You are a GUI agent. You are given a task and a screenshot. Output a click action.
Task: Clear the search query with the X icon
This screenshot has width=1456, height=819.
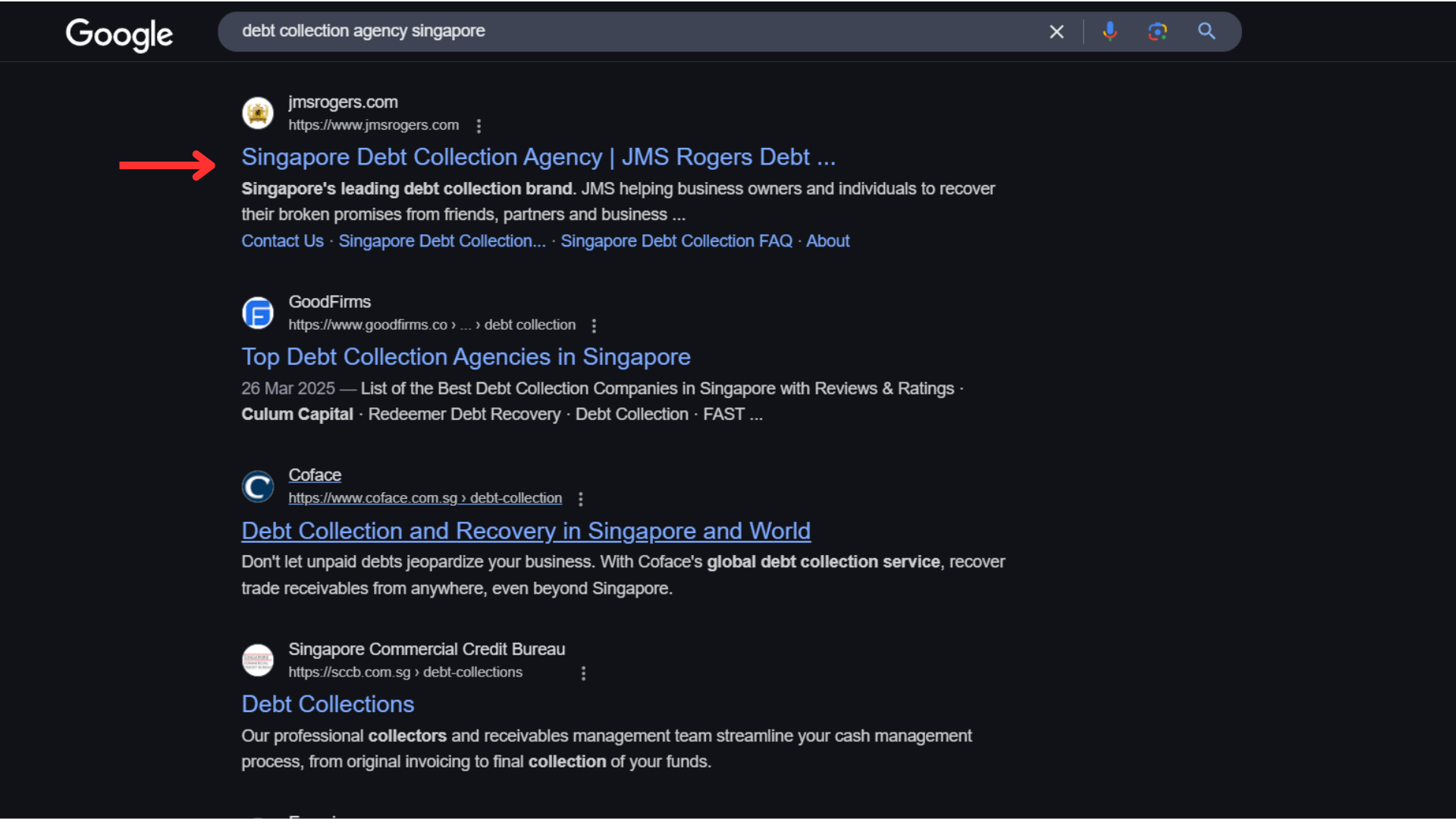pos(1056,32)
